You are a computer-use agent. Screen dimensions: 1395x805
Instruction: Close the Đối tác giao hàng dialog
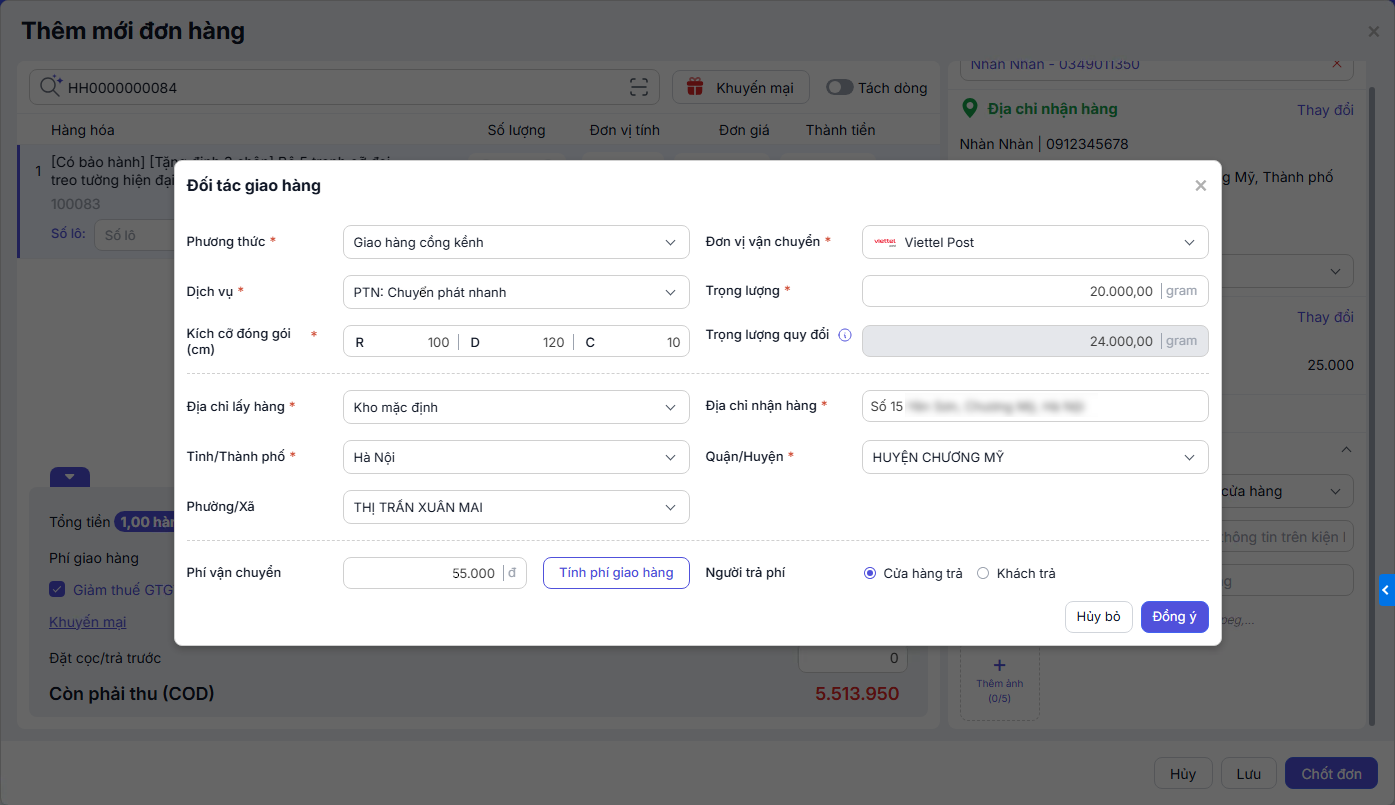tap(1200, 186)
